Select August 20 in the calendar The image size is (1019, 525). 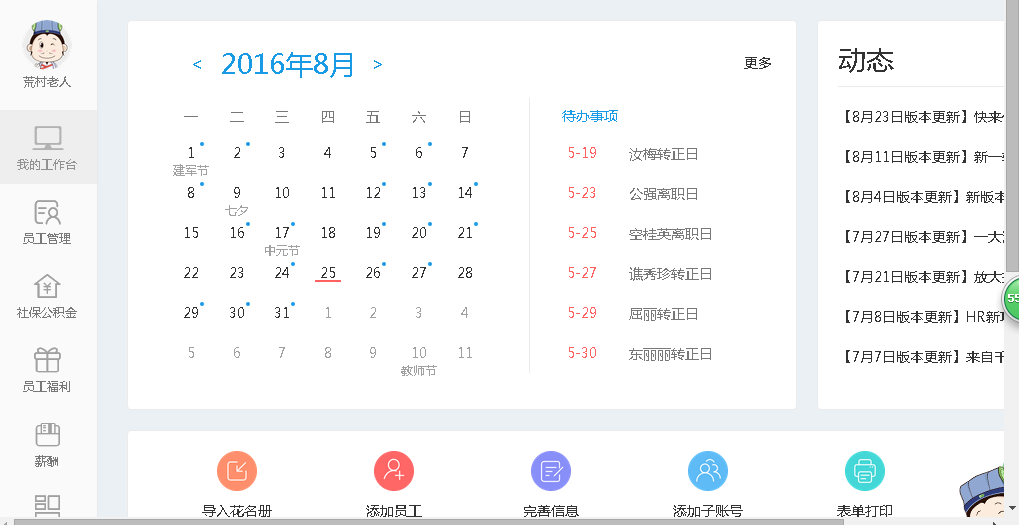click(419, 233)
